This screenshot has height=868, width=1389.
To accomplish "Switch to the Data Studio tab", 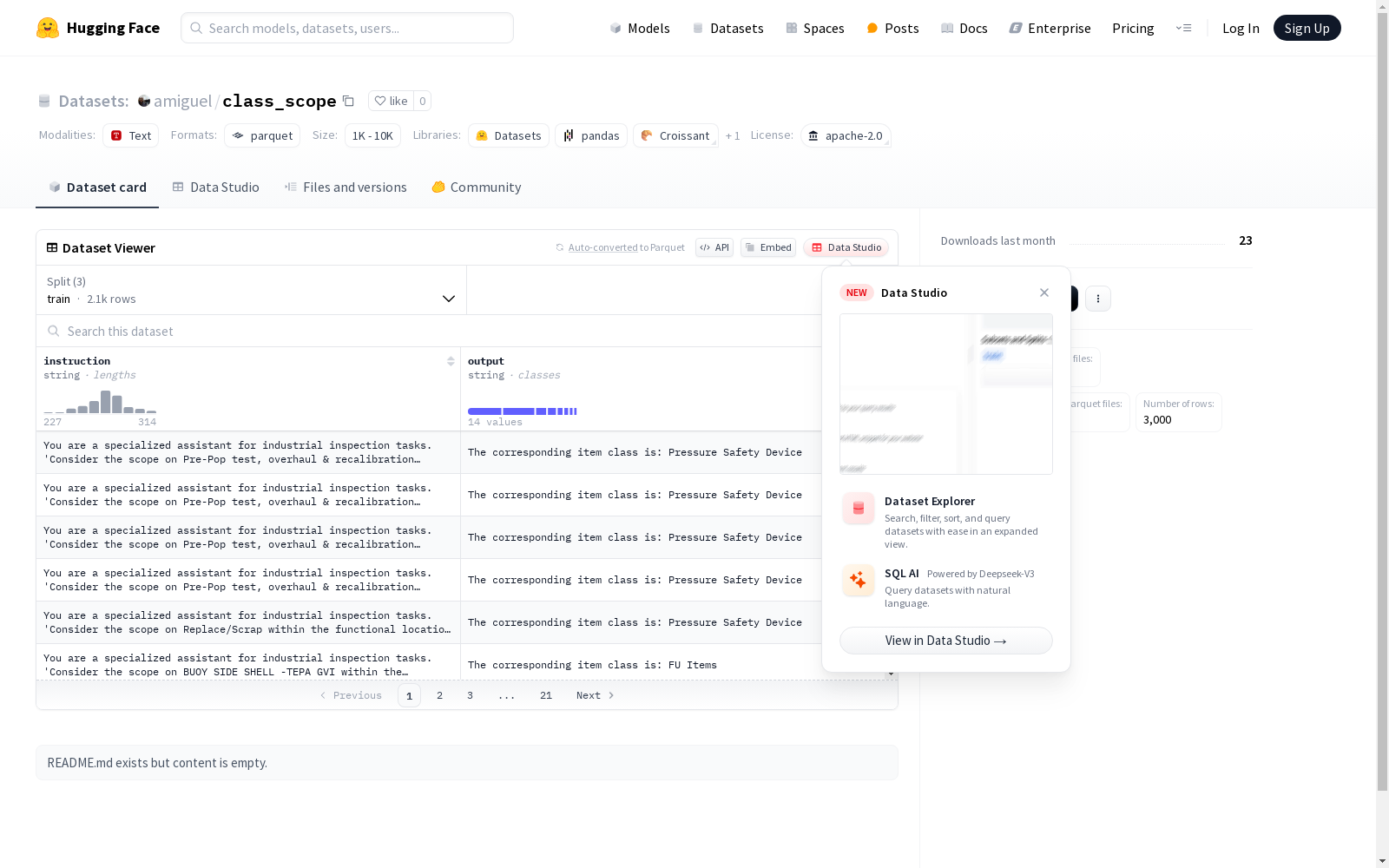I will point(215,187).
